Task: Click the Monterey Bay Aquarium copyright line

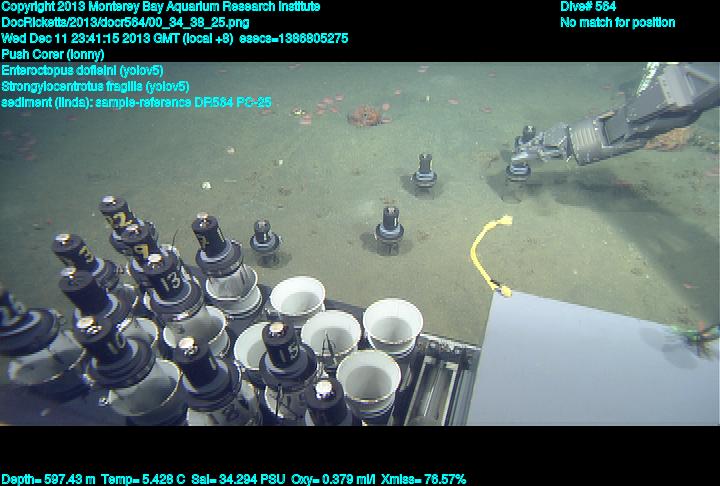Action: [161, 7]
